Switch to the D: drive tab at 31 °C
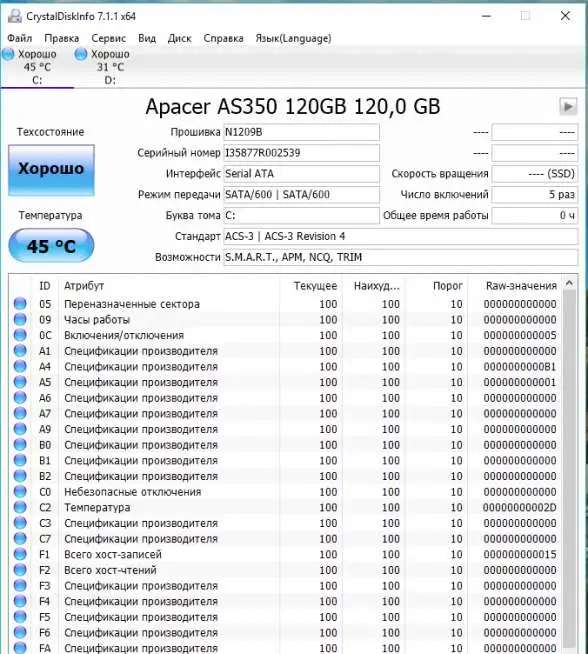The width and height of the screenshot is (588, 654). click(103, 67)
